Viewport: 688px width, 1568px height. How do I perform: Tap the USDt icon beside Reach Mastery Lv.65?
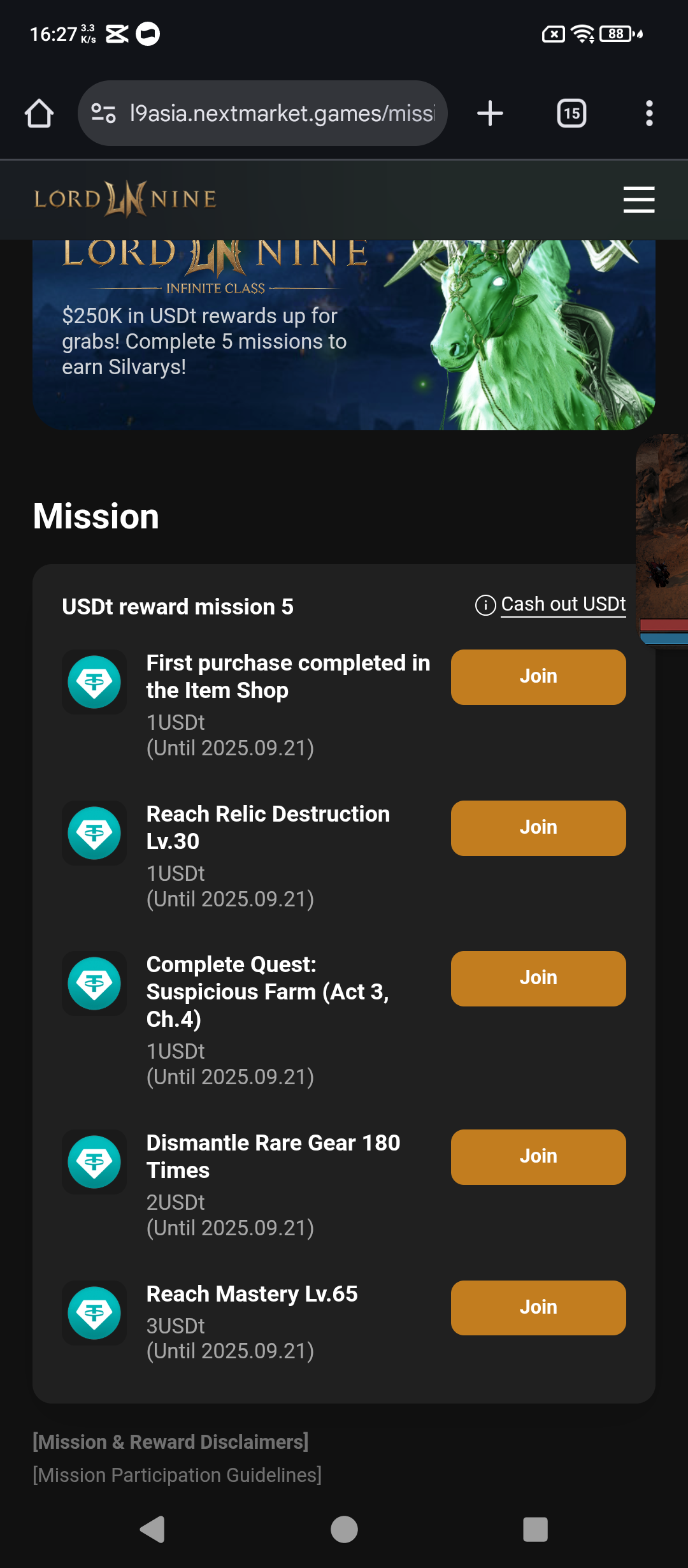pyautogui.click(x=94, y=1312)
